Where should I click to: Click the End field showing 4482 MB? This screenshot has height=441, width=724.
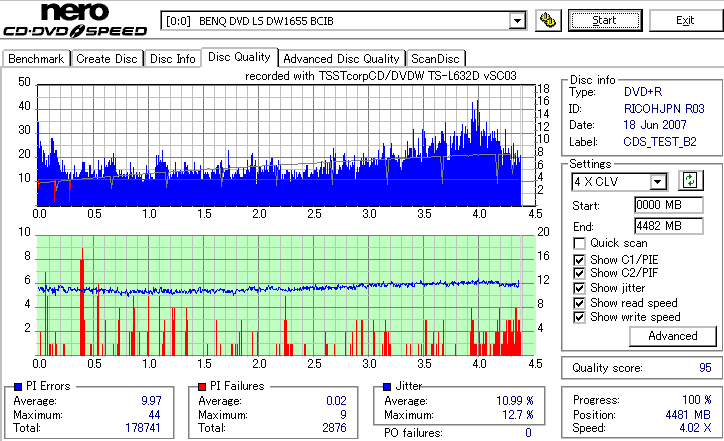(669, 226)
